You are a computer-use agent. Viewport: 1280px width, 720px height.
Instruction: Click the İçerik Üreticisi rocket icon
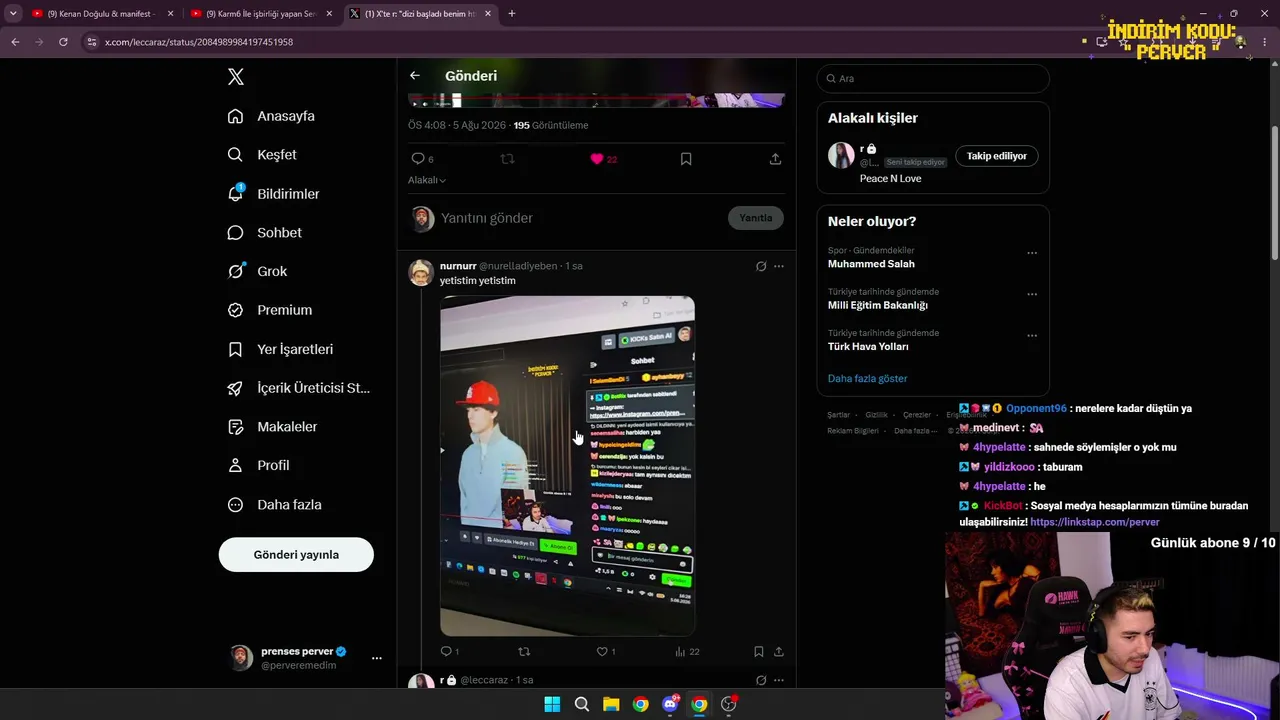[x=235, y=388]
